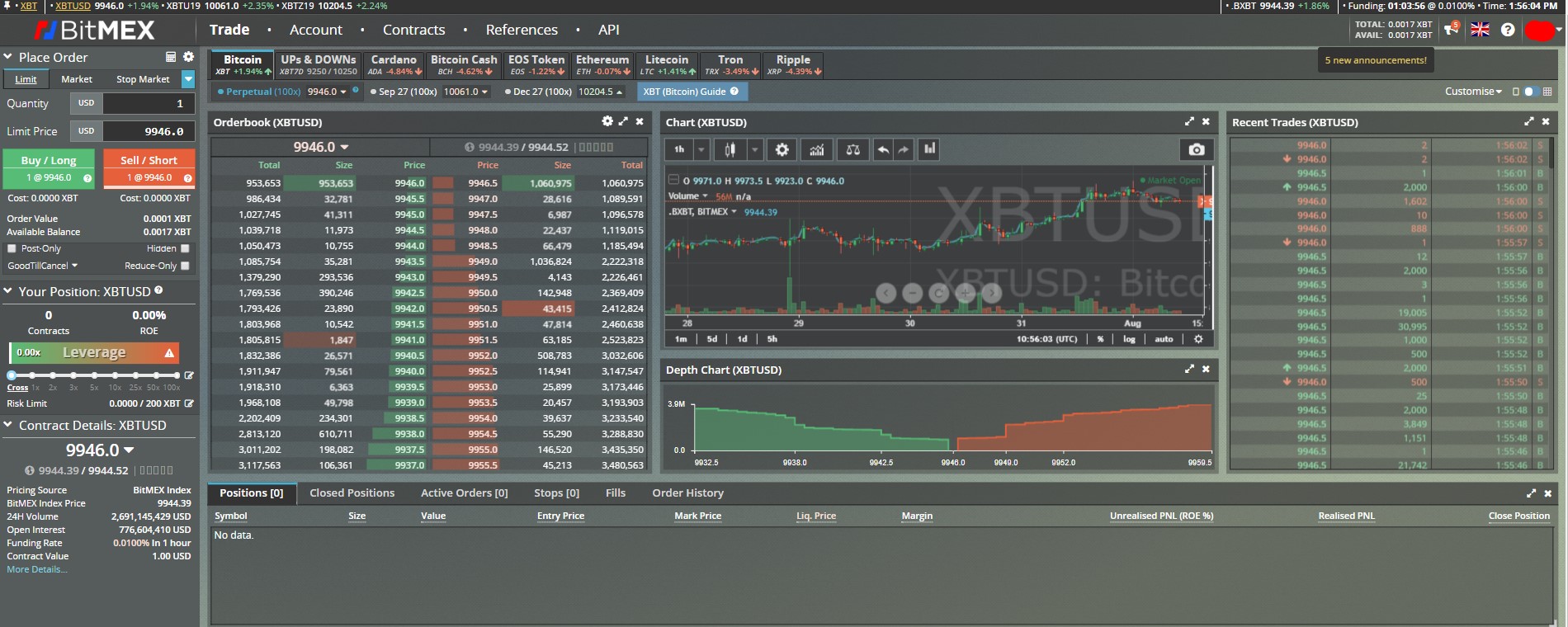This screenshot has height=627, width=1568.
Task: Take a chart snapshot with camera icon
Action: pyautogui.click(x=1196, y=149)
